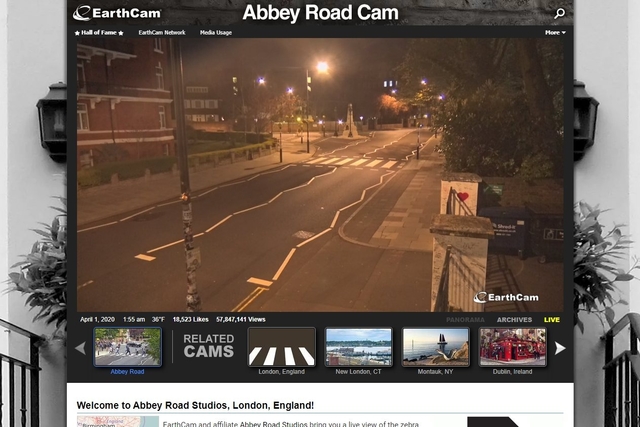Select the Montauk, NY cam thumbnail

click(436, 347)
